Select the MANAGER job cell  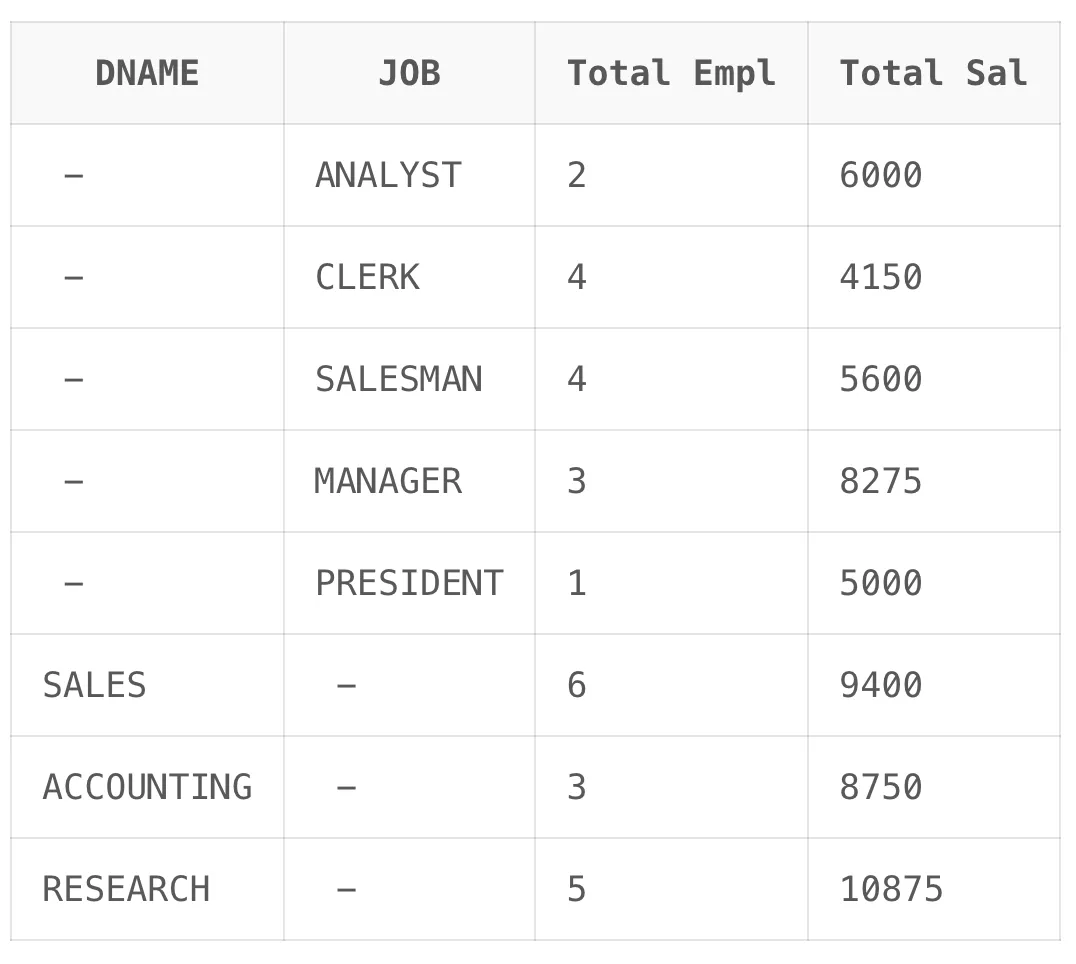tap(388, 482)
